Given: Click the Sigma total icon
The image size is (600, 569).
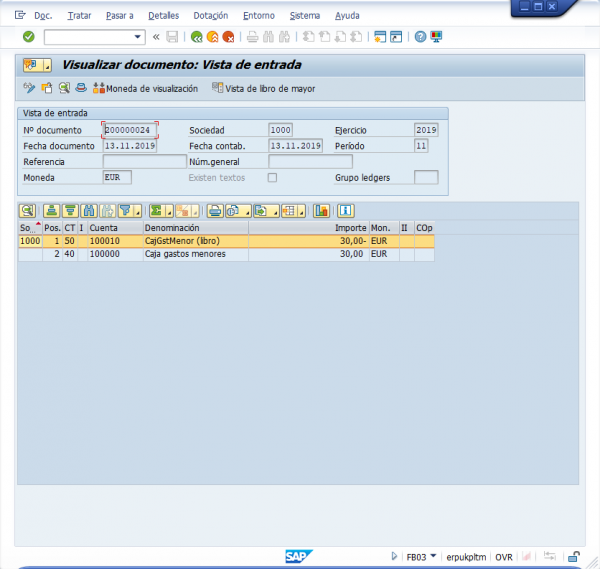Looking at the screenshot, I should point(157,211).
